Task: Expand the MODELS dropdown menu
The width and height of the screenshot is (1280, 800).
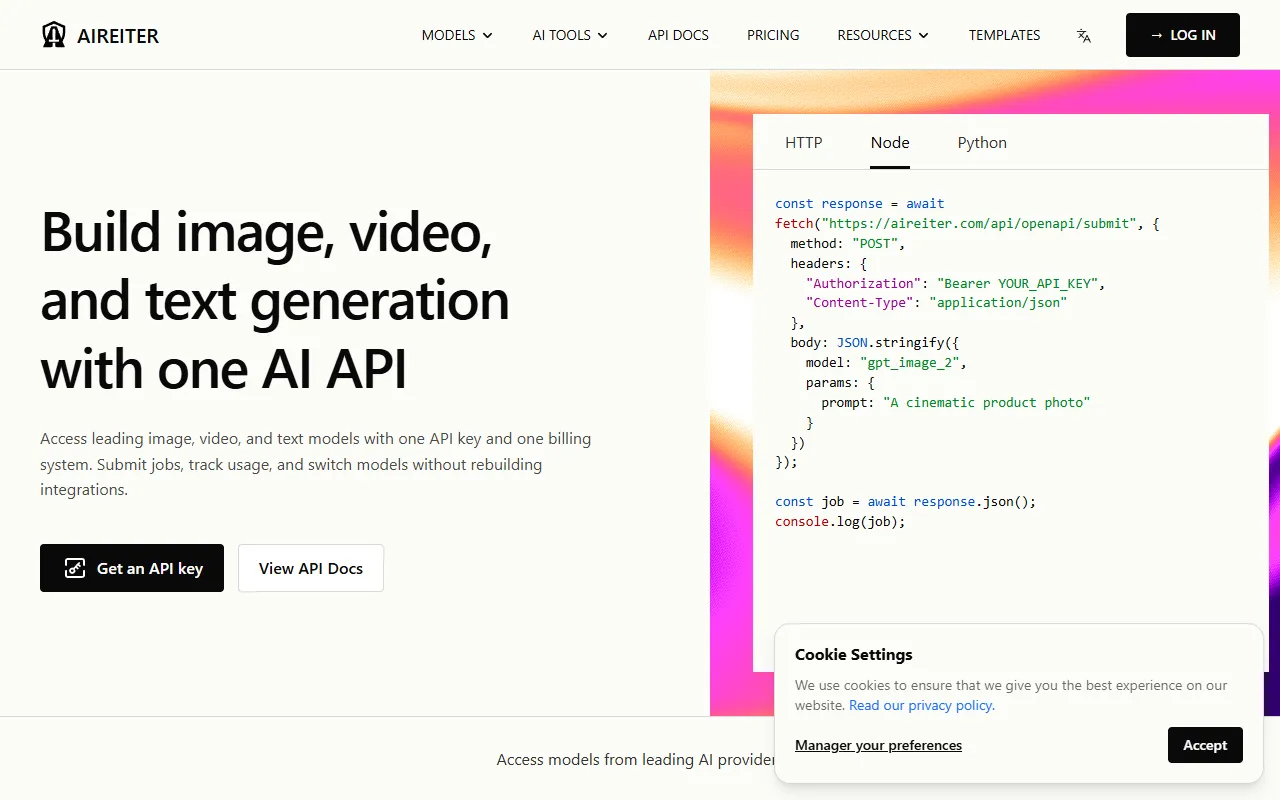Action: 457,35
